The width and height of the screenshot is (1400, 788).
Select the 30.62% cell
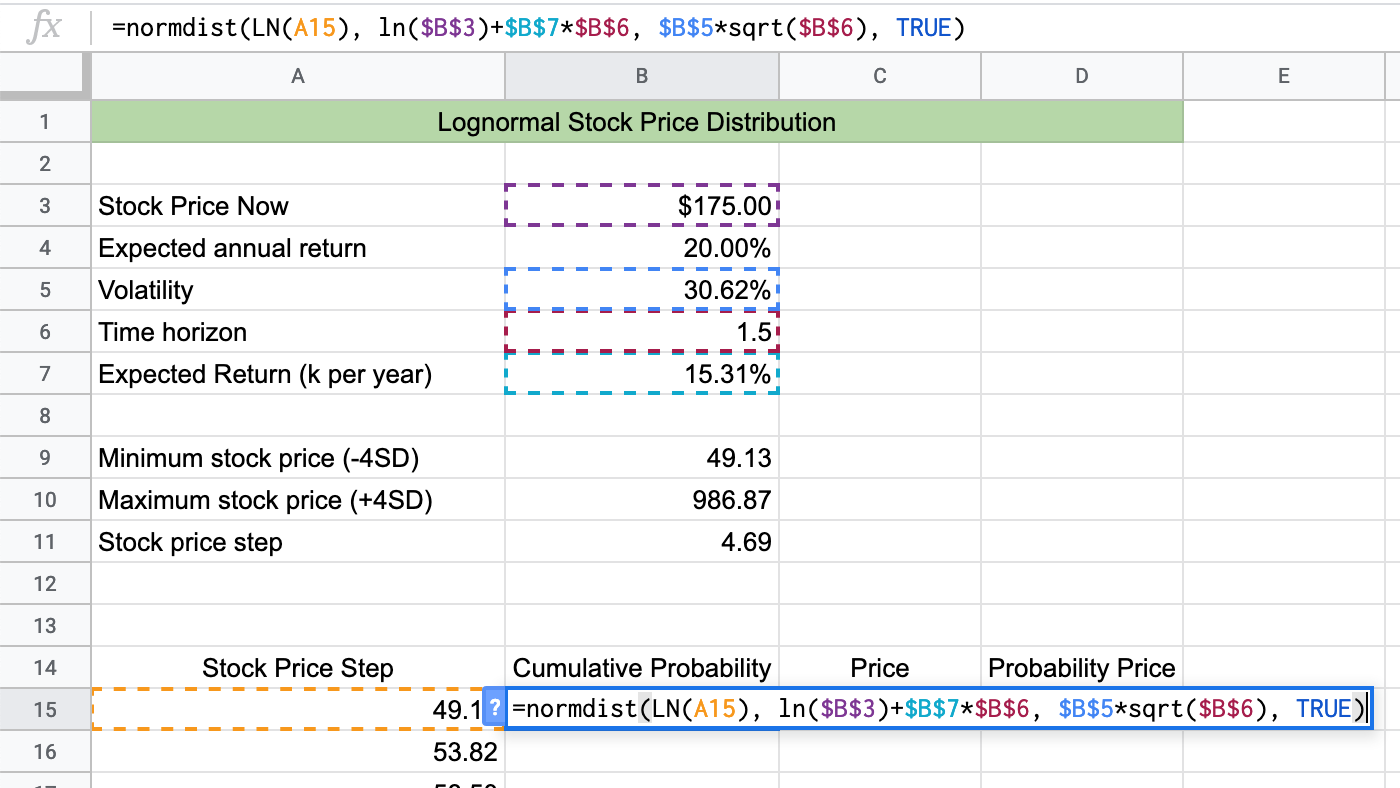pos(642,290)
